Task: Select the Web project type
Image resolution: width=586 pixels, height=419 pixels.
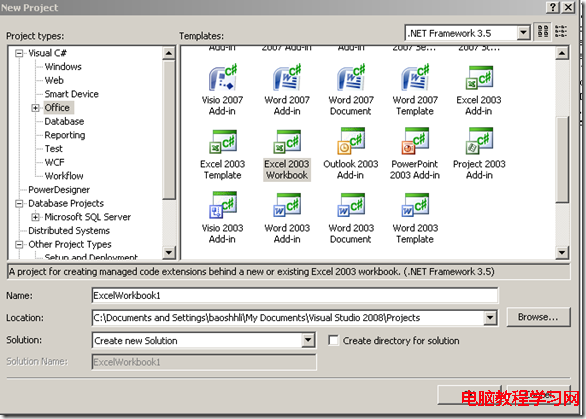Action: coord(54,80)
